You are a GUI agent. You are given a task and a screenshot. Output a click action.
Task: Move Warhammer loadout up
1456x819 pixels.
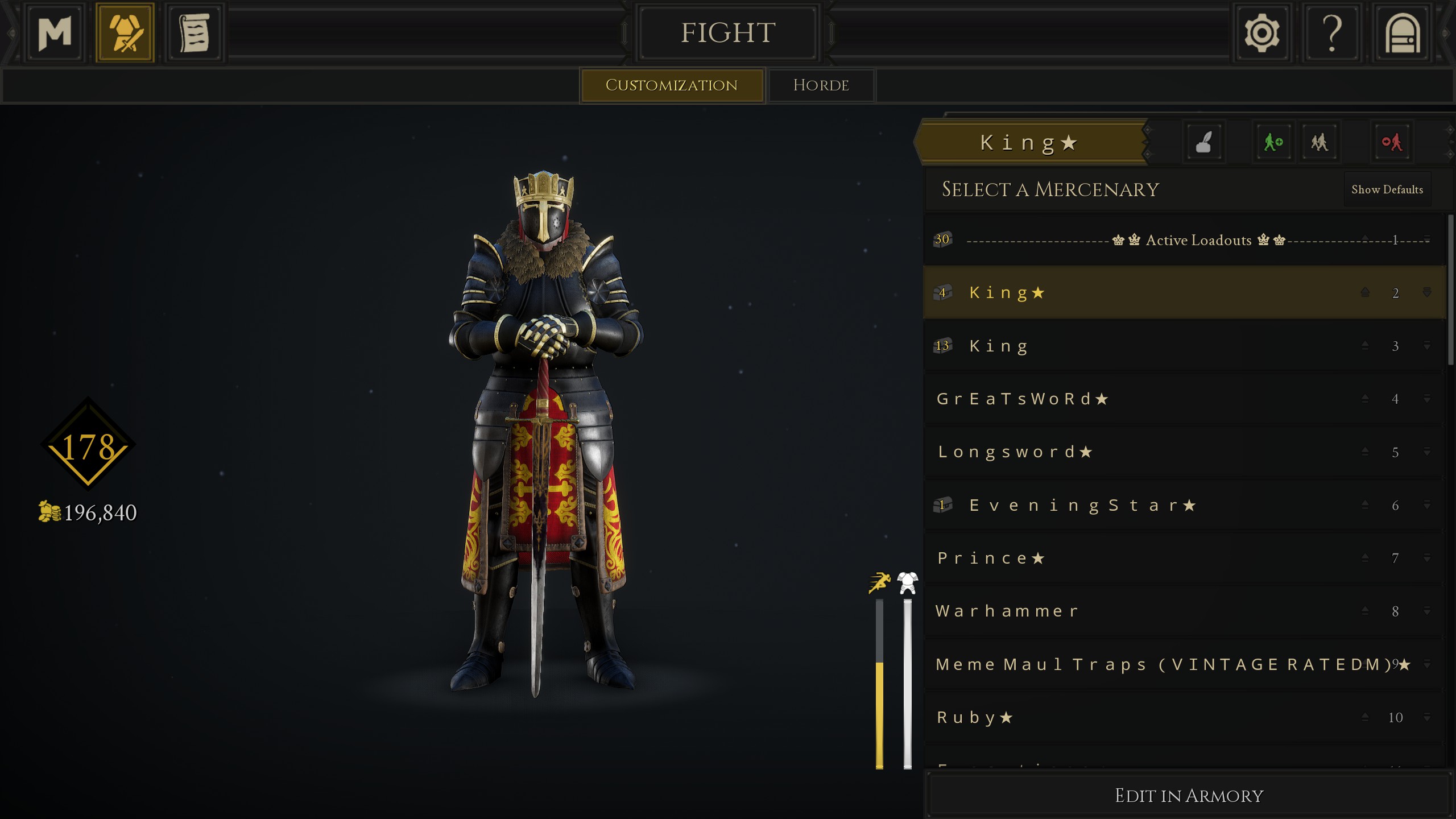pos(1365,611)
